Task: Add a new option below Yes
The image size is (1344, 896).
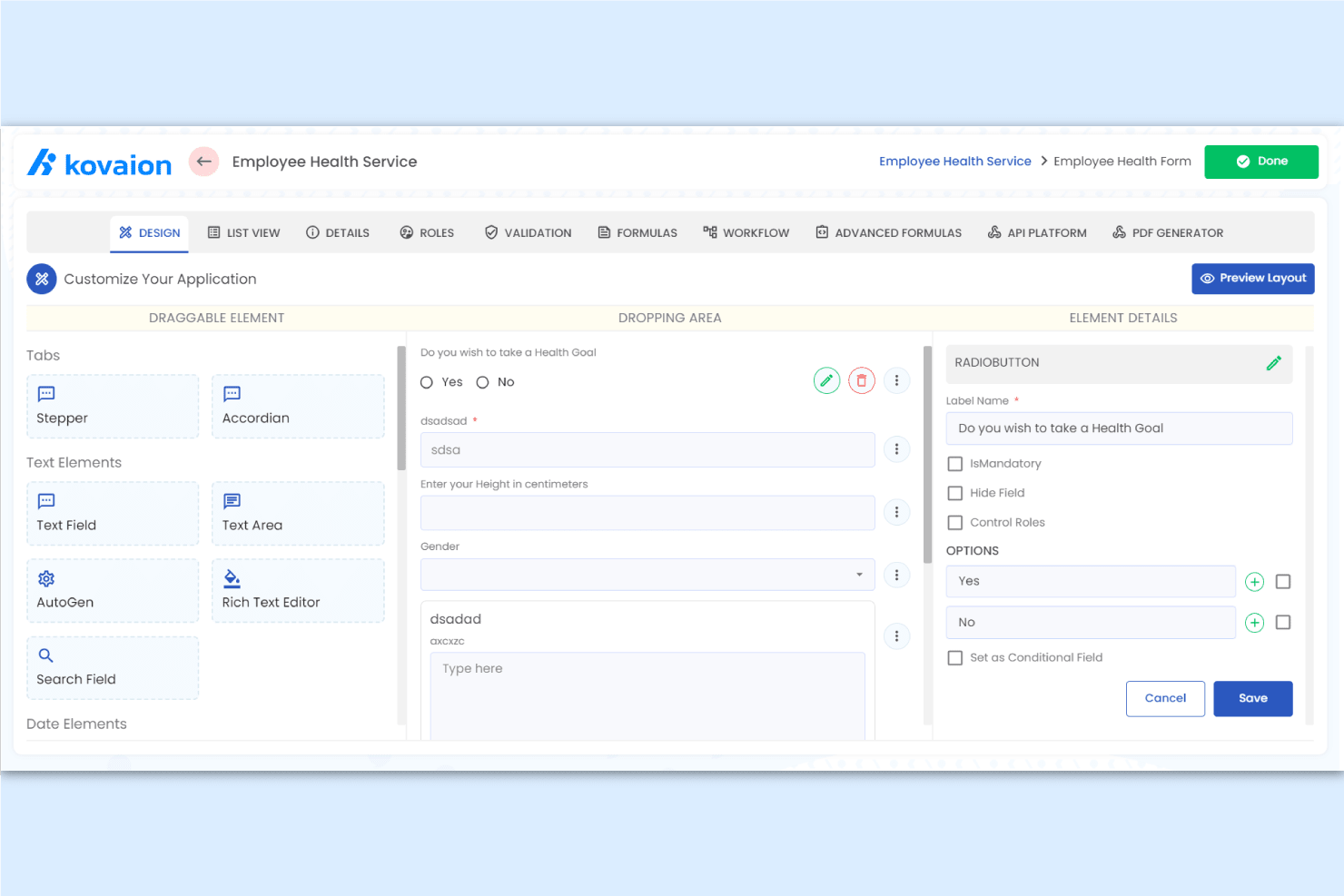Action: [1254, 581]
